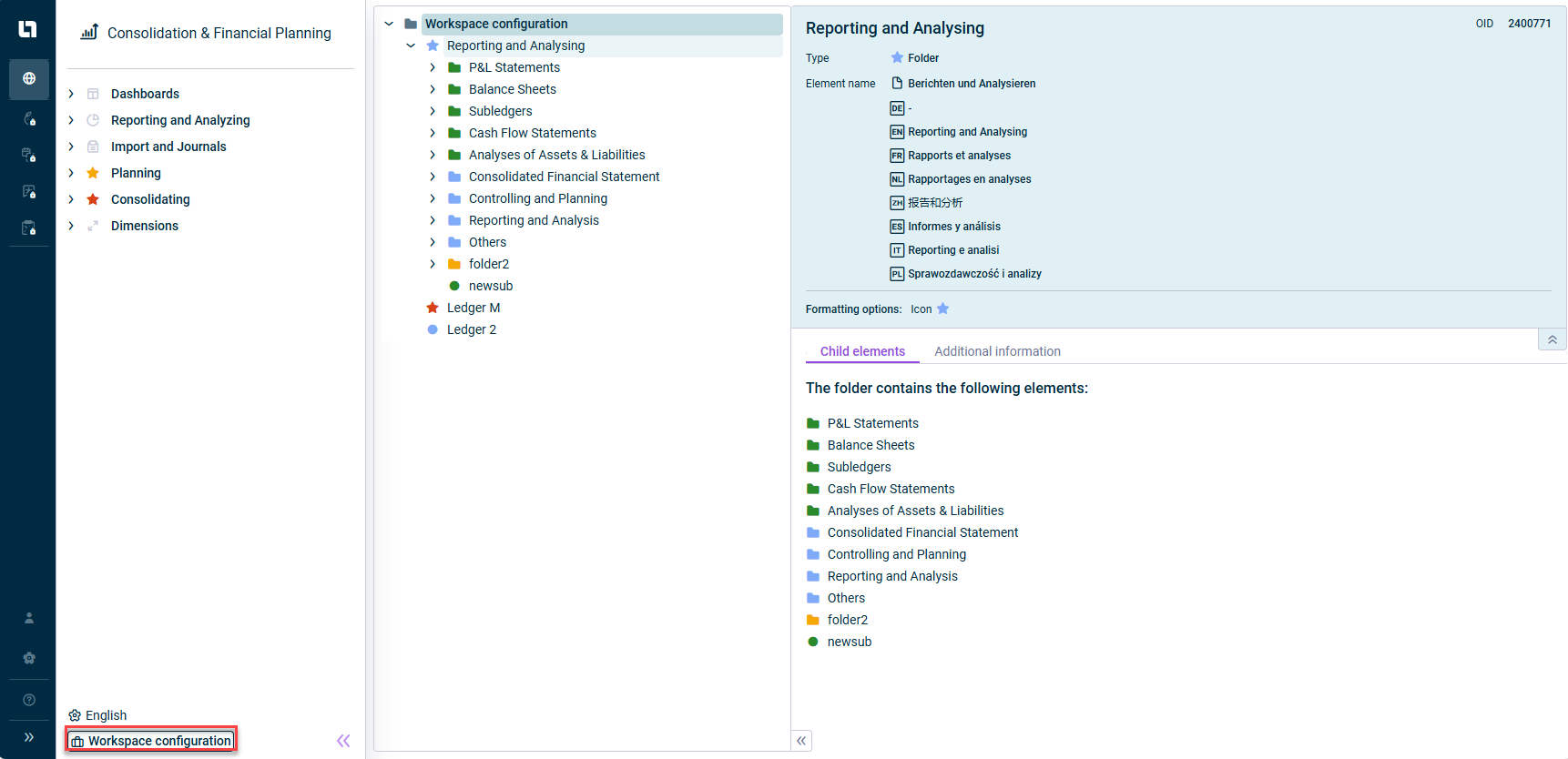Change language via the English selector
This screenshot has height=759, width=1568.
(x=97, y=715)
